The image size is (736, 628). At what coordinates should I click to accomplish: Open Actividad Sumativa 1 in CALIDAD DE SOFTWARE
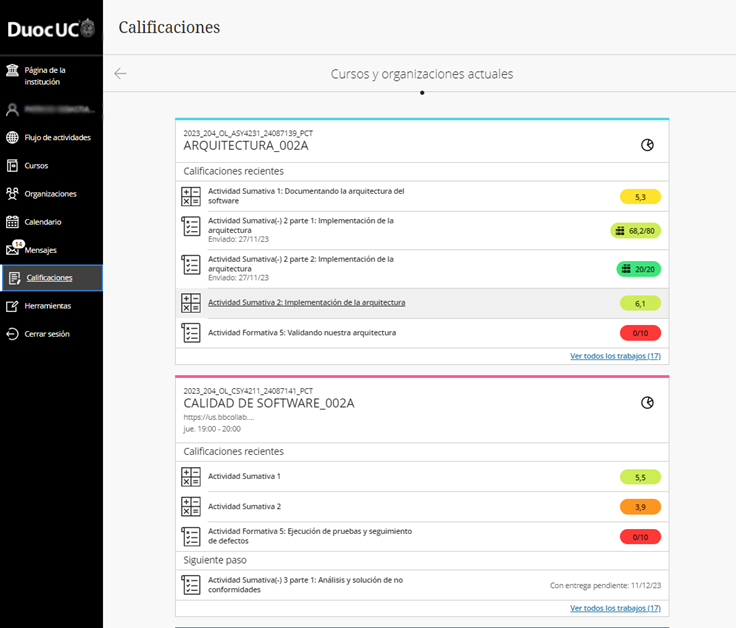tap(244, 476)
